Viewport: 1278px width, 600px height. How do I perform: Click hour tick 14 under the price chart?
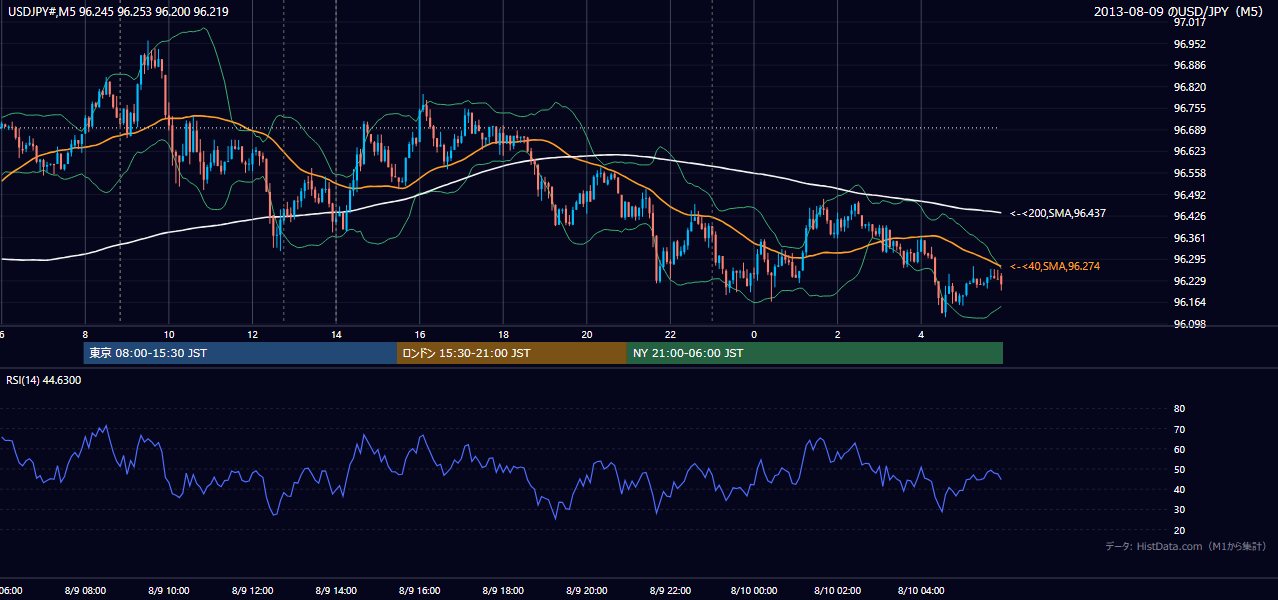[336, 334]
